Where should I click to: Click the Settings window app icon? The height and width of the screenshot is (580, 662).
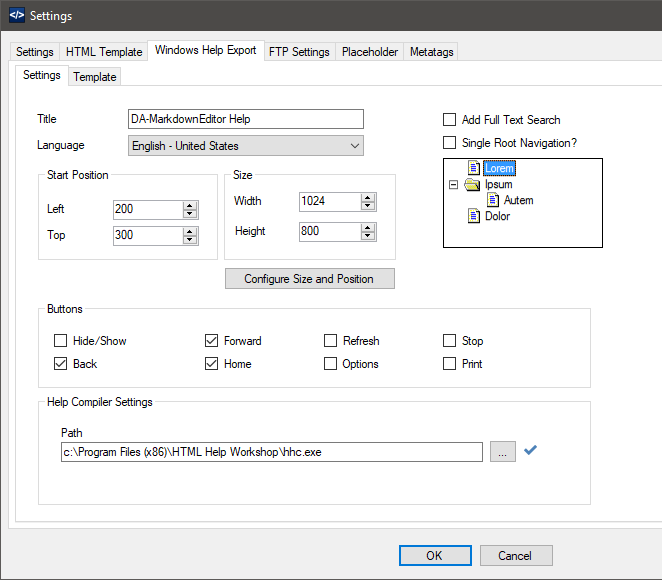17,16
